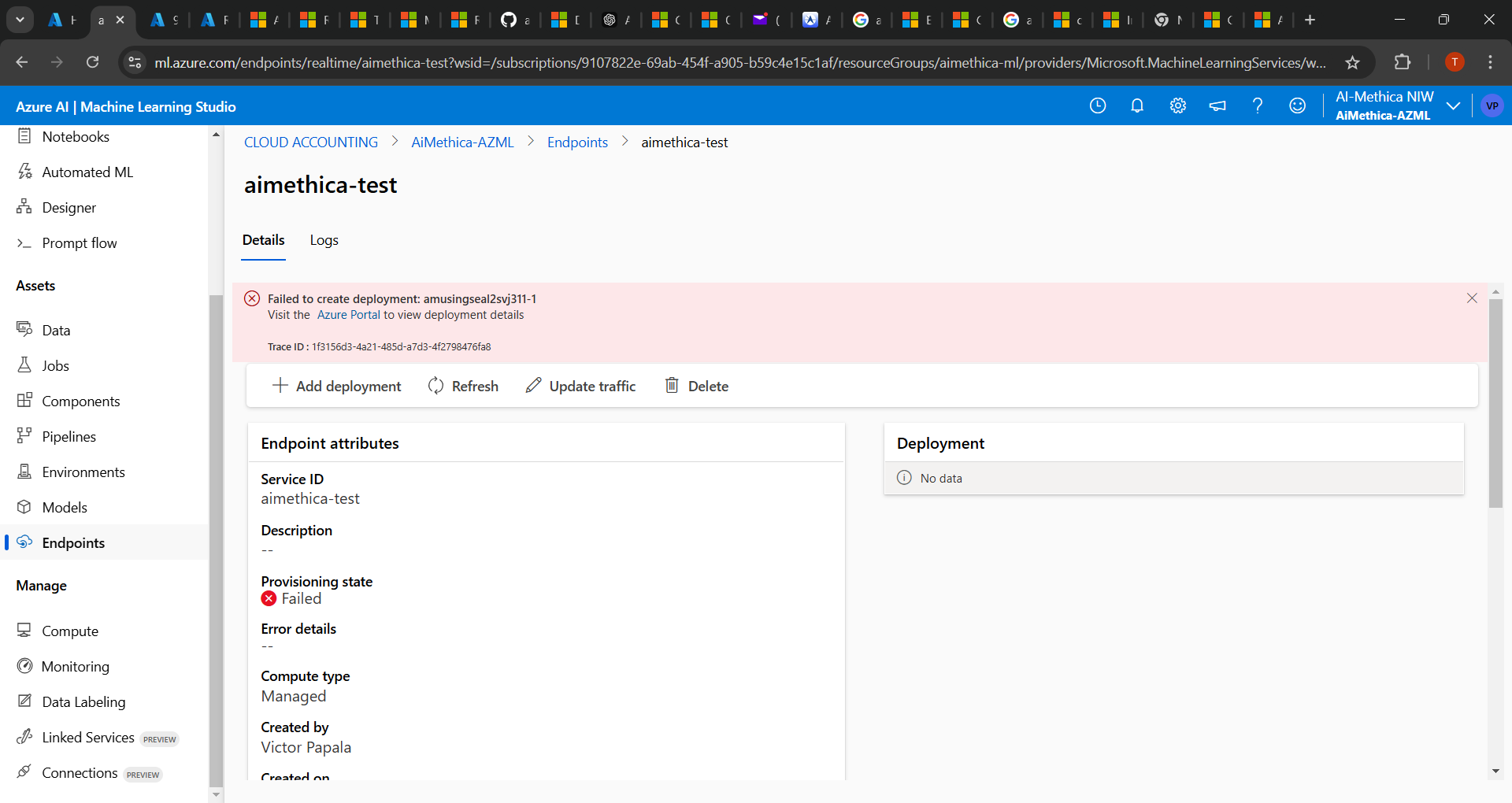
Task: Switch to the Logs tab
Action: [324, 240]
